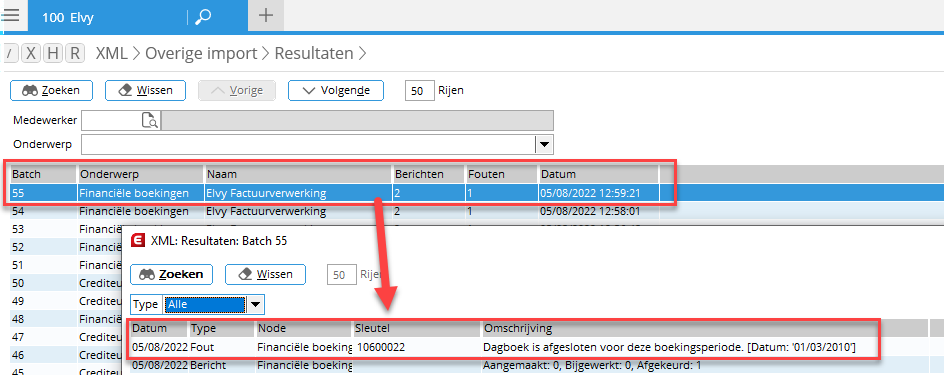
Task: Add a new tab with plus icon
Action: [266, 16]
